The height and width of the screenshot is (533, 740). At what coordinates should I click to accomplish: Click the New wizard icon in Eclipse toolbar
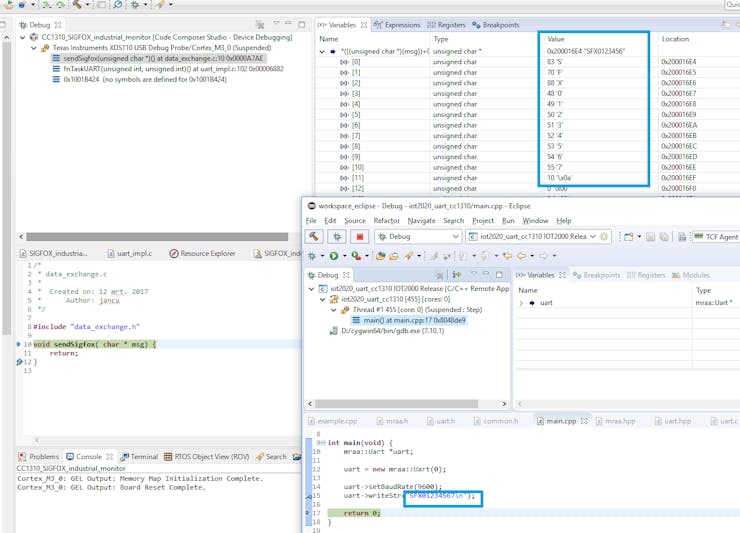629,237
